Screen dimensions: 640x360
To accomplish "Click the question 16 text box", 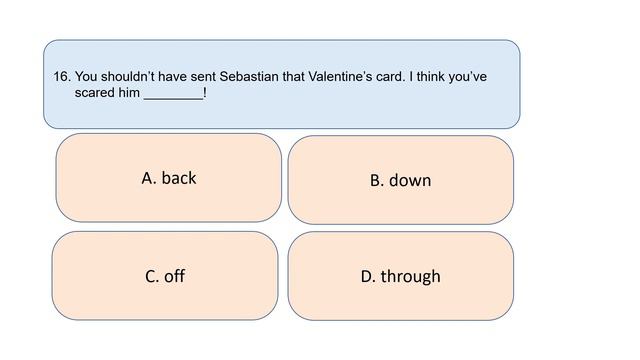I will click(282, 84).
